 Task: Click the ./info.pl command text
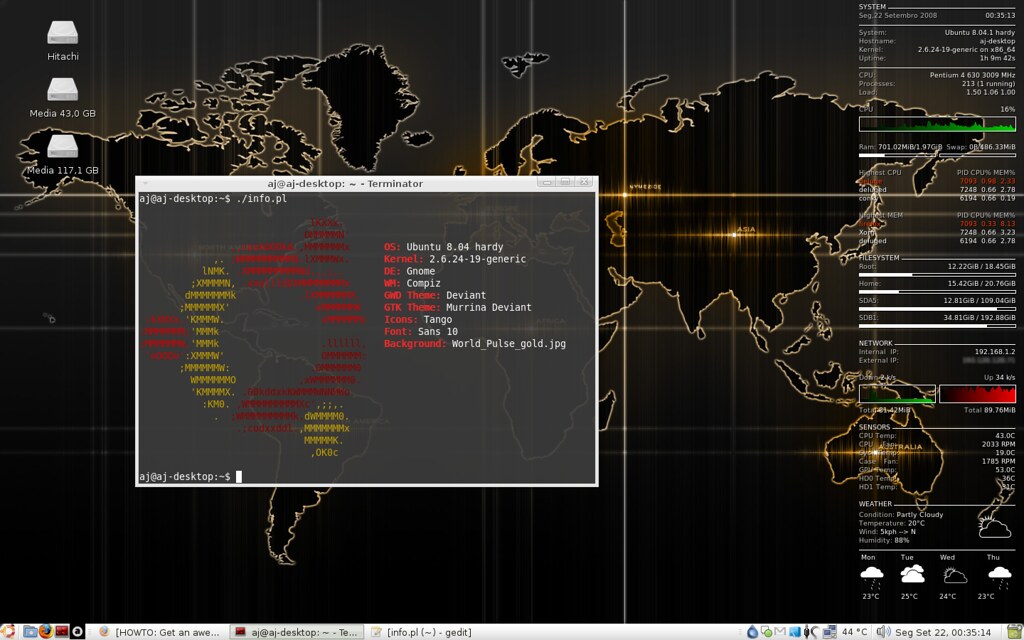261,199
